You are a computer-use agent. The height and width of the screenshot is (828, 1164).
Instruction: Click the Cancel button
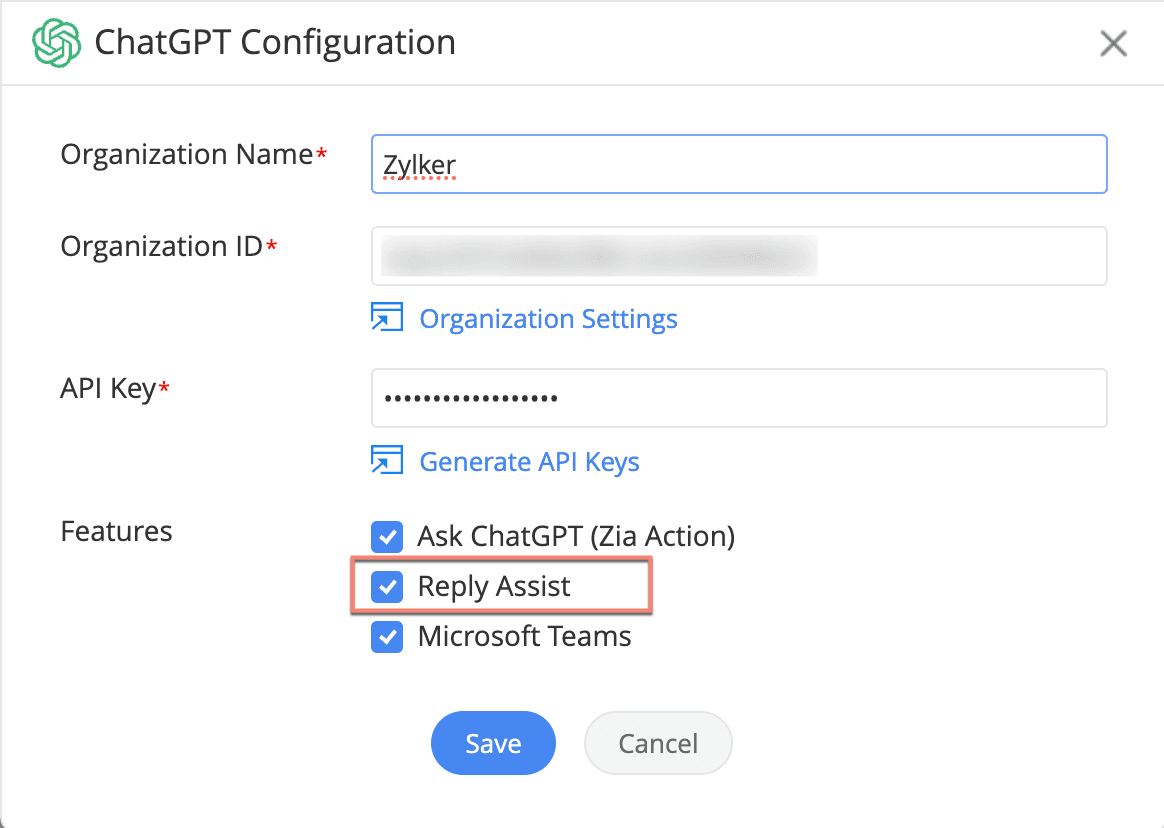(658, 743)
